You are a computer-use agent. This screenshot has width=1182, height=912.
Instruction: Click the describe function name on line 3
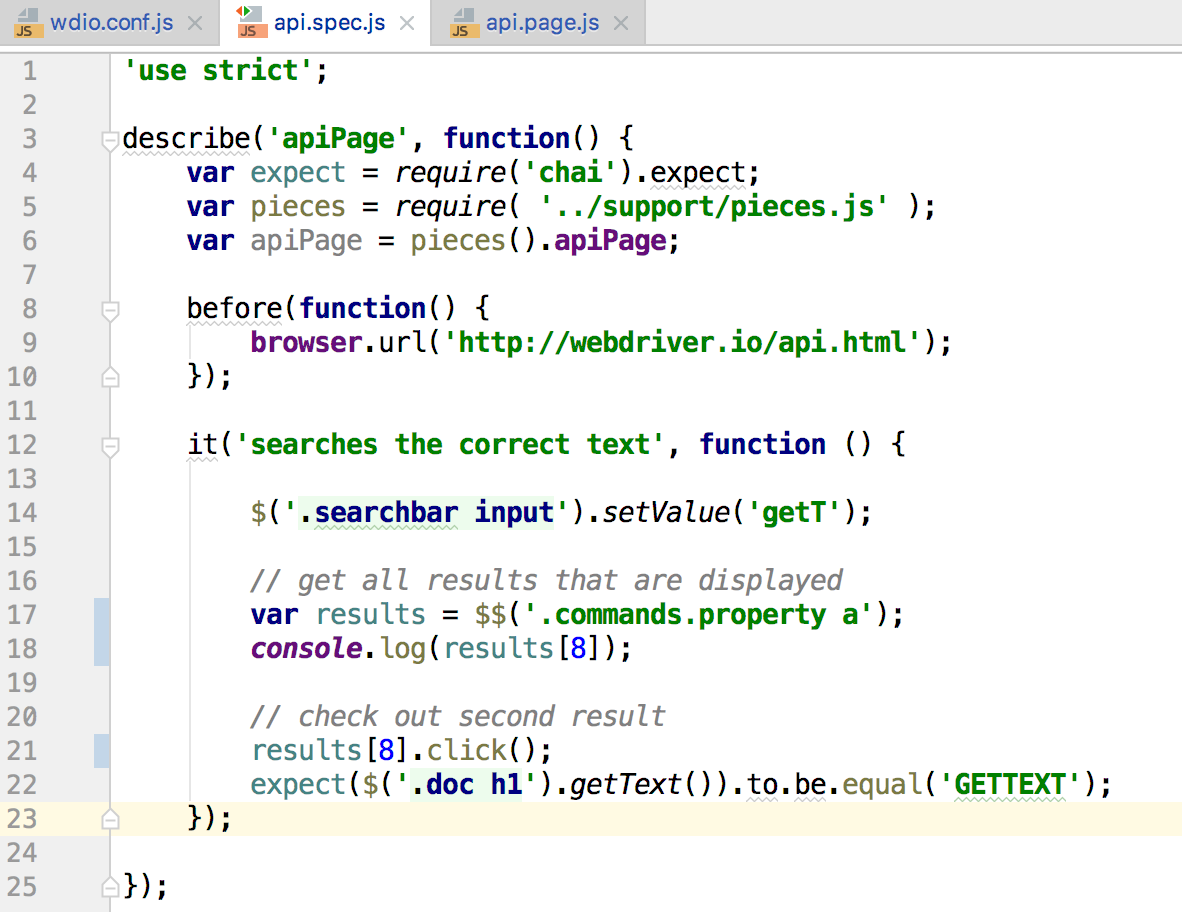(186, 139)
